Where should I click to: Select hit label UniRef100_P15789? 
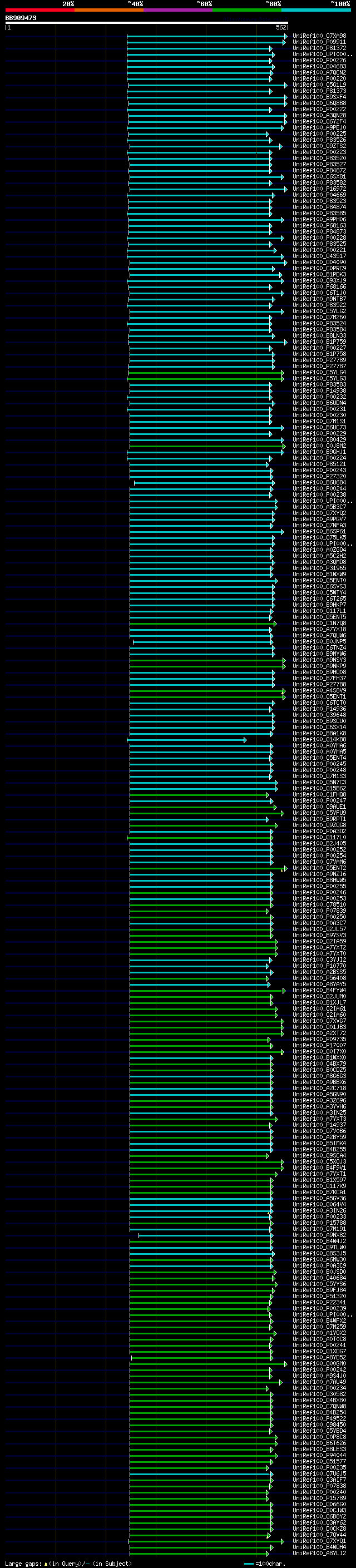pos(319,1498)
